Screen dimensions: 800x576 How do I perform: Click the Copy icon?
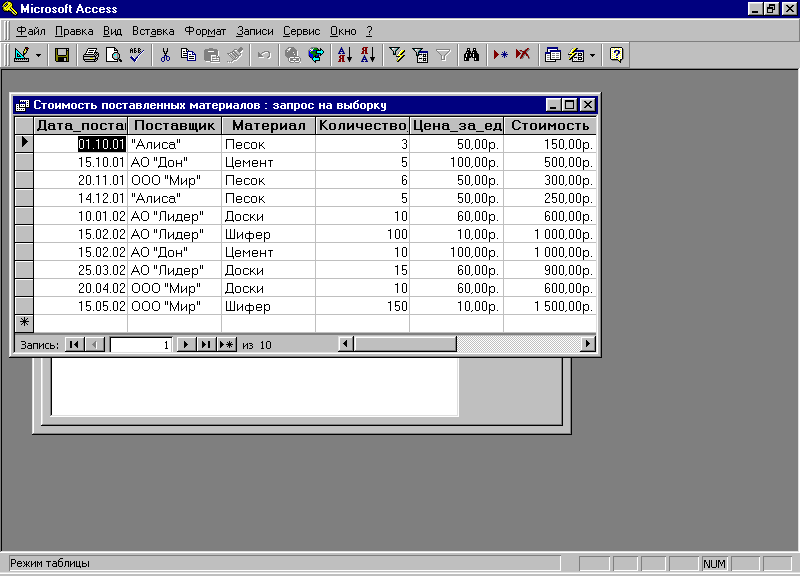188,55
